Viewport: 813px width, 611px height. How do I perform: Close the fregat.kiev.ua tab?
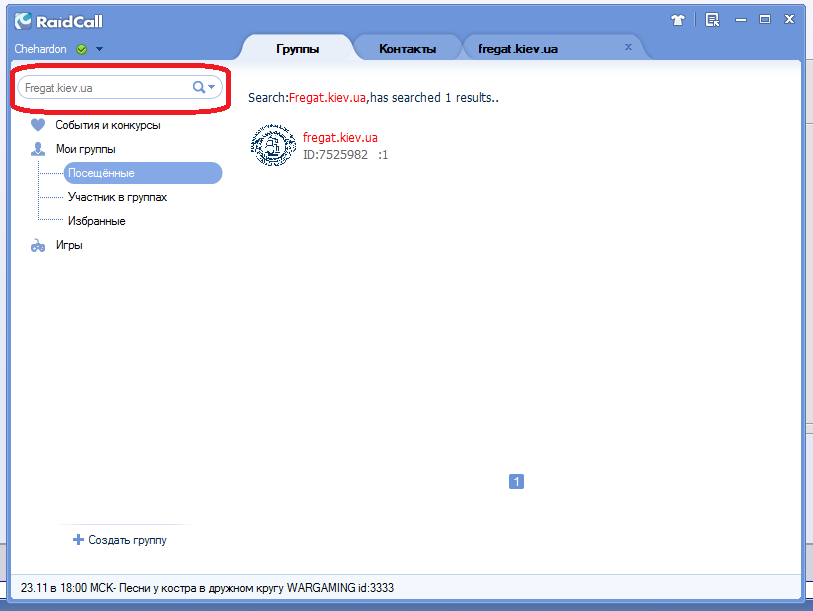pos(628,47)
